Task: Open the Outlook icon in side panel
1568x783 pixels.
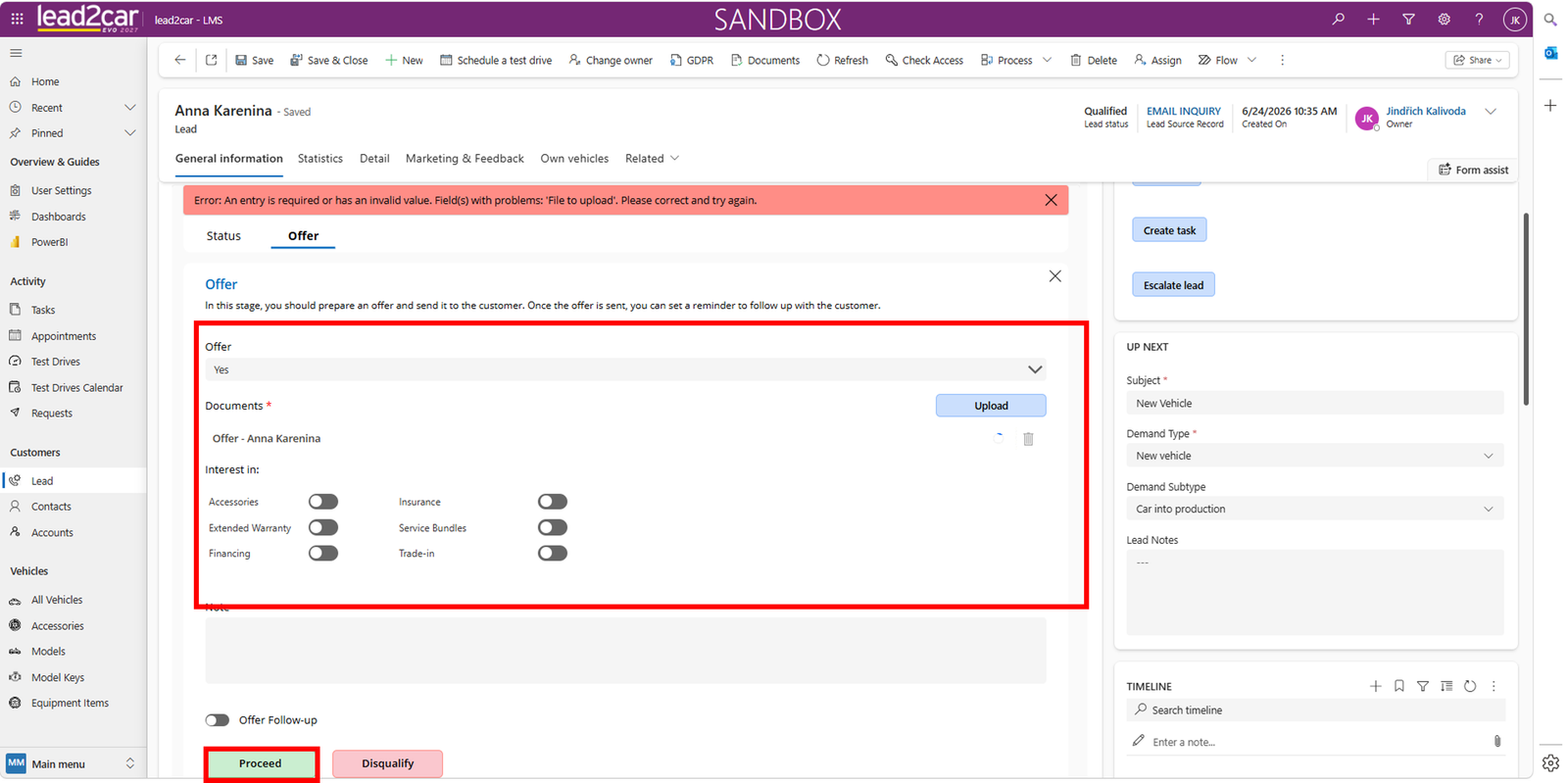Action: [x=1550, y=53]
